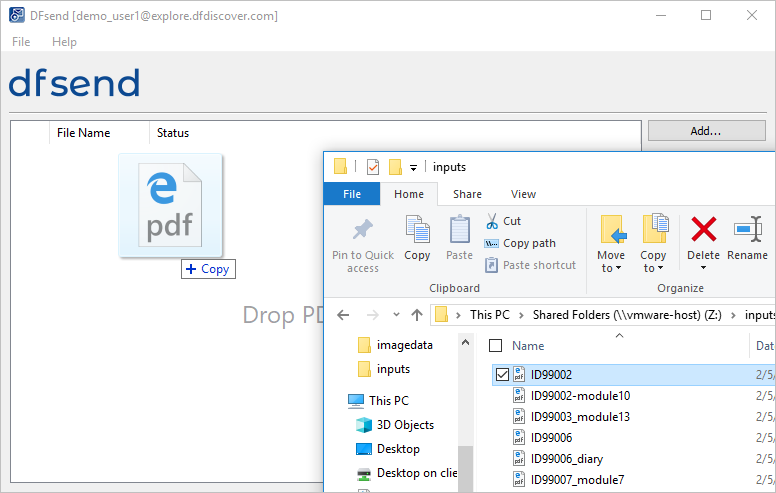The width and height of the screenshot is (776, 493).
Task: Click the Up arrow navigation icon
Action: pos(417,315)
